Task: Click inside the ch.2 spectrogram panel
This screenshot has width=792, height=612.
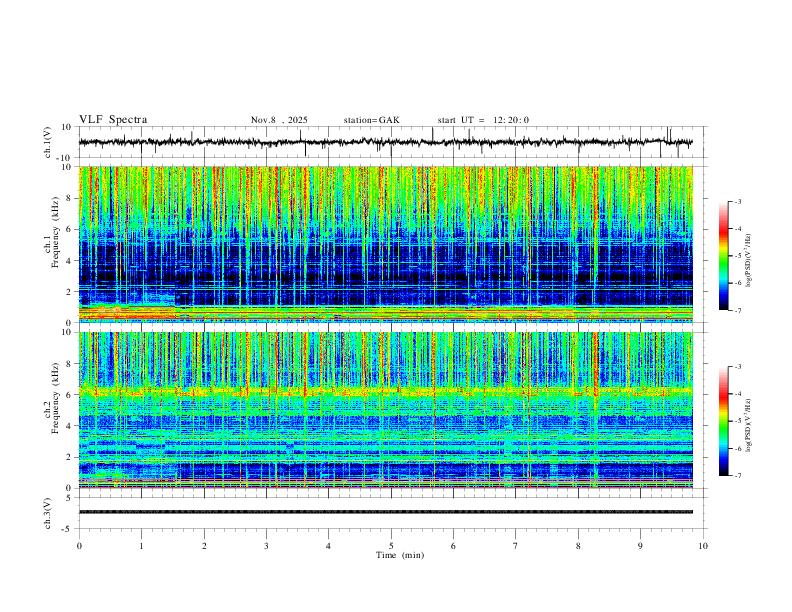Action: [386, 410]
